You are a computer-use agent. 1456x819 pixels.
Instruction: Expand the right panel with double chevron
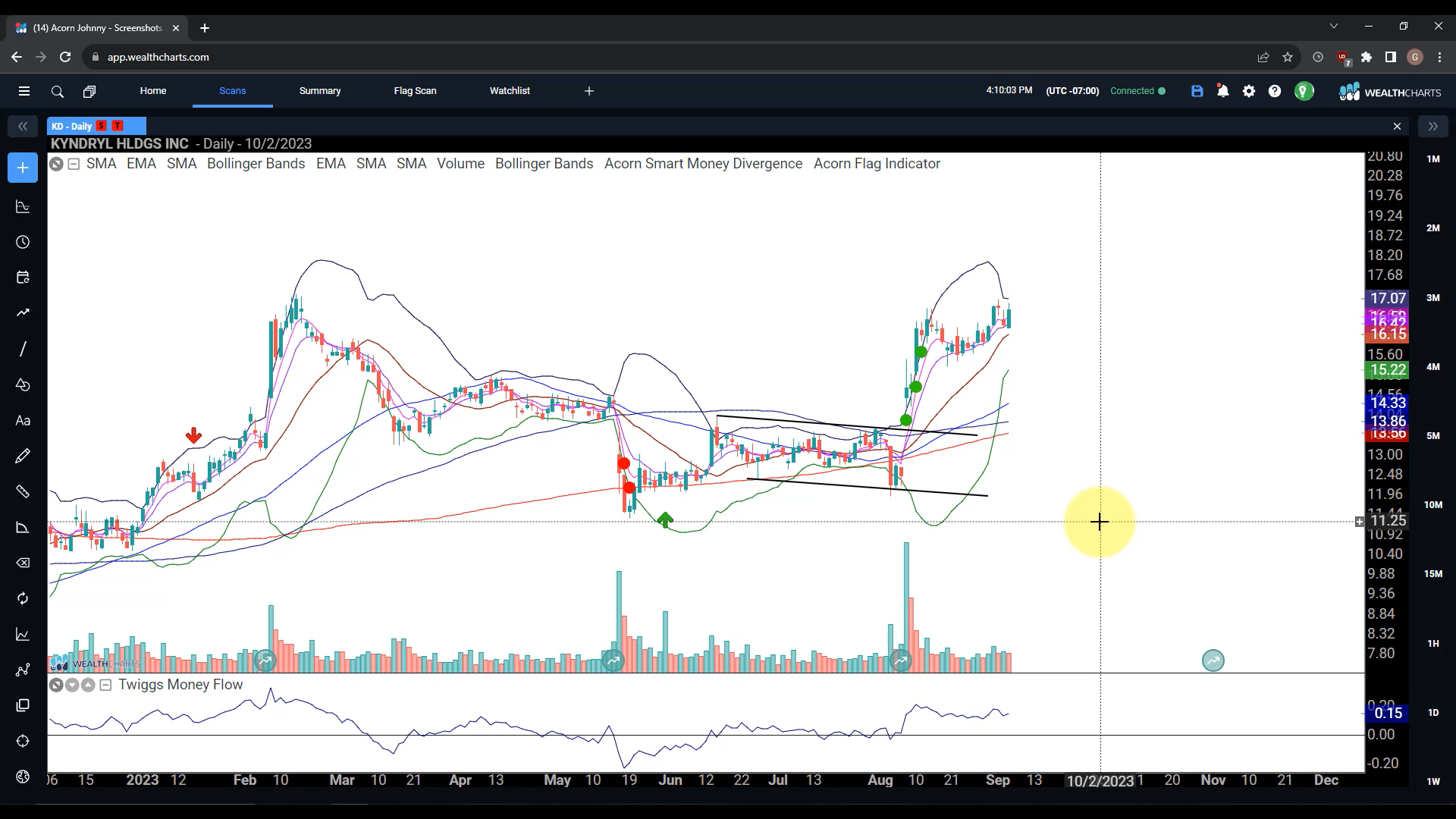[x=1432, y=126]
